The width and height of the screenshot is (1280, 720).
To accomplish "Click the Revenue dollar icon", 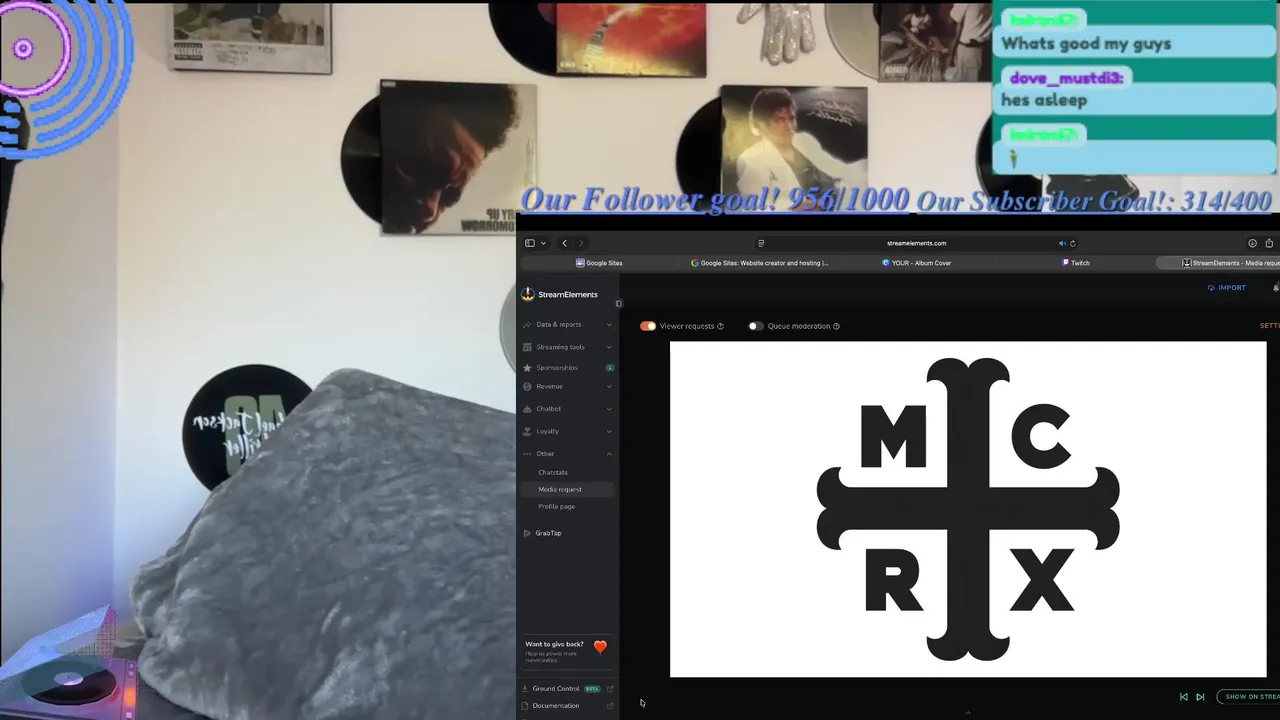I will (527, 386).
